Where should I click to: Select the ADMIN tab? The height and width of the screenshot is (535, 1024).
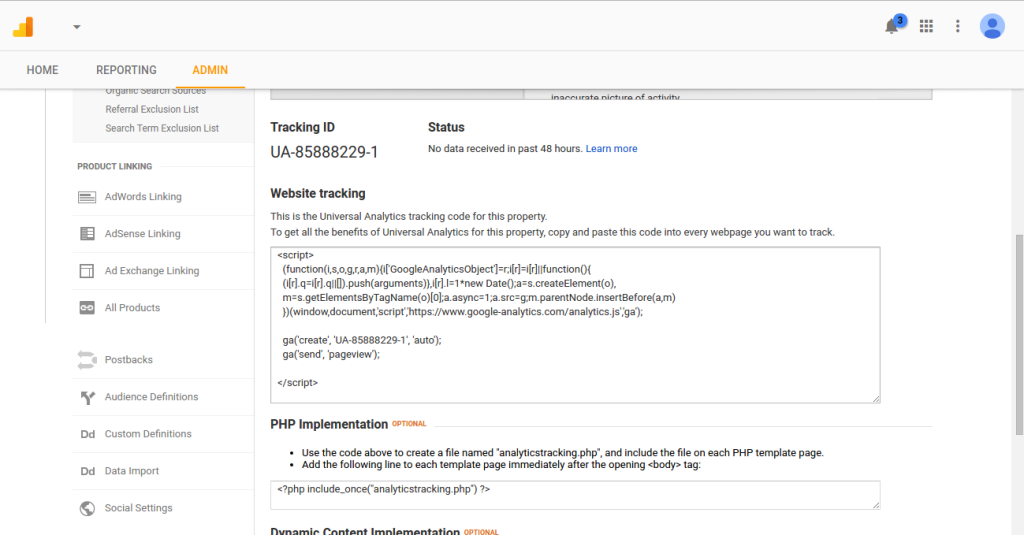click(x=210, y=70)
